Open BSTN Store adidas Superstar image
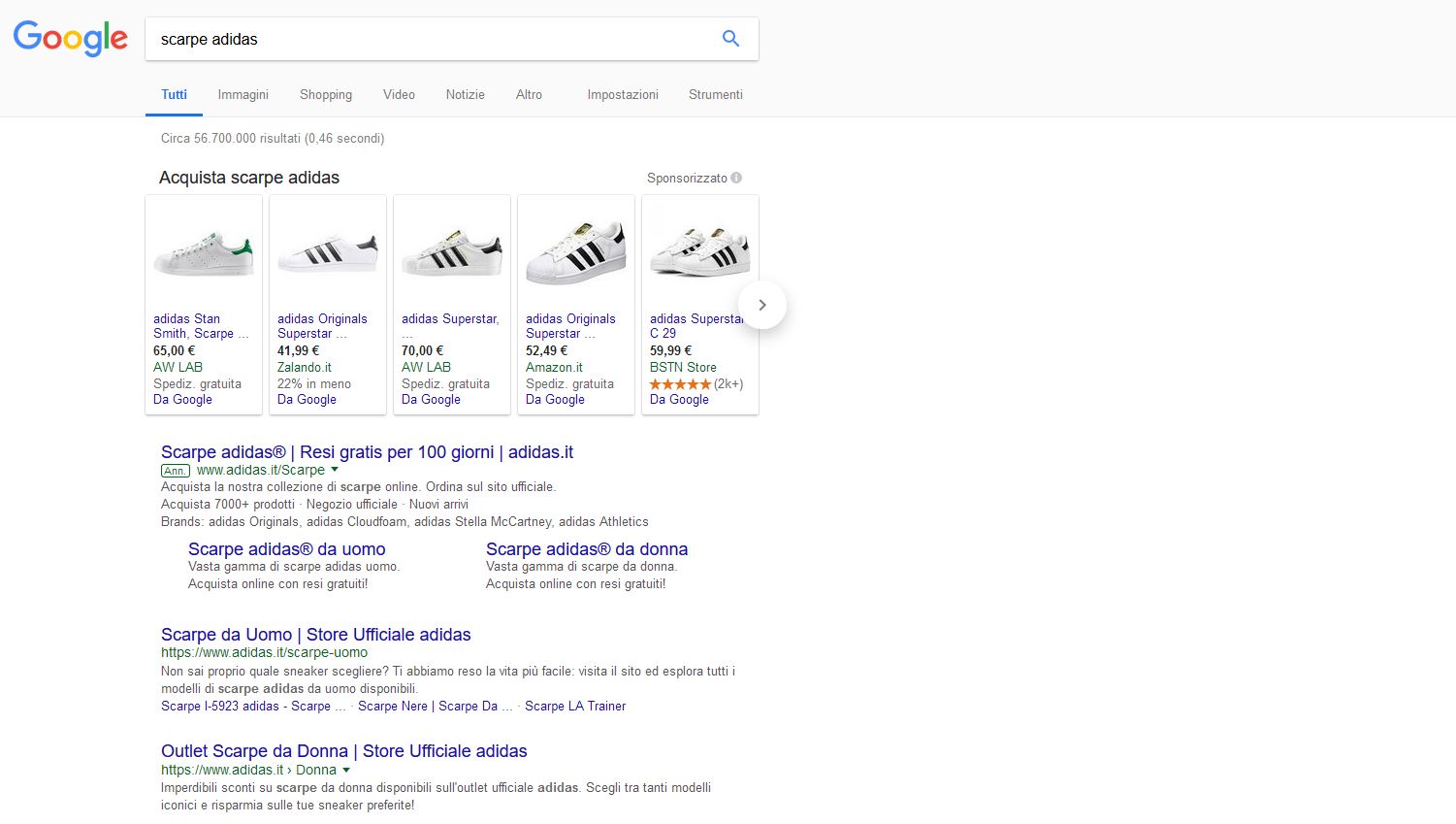This screenshot has height=824, width=1456. pyautogui.click(x=700, y=252)
